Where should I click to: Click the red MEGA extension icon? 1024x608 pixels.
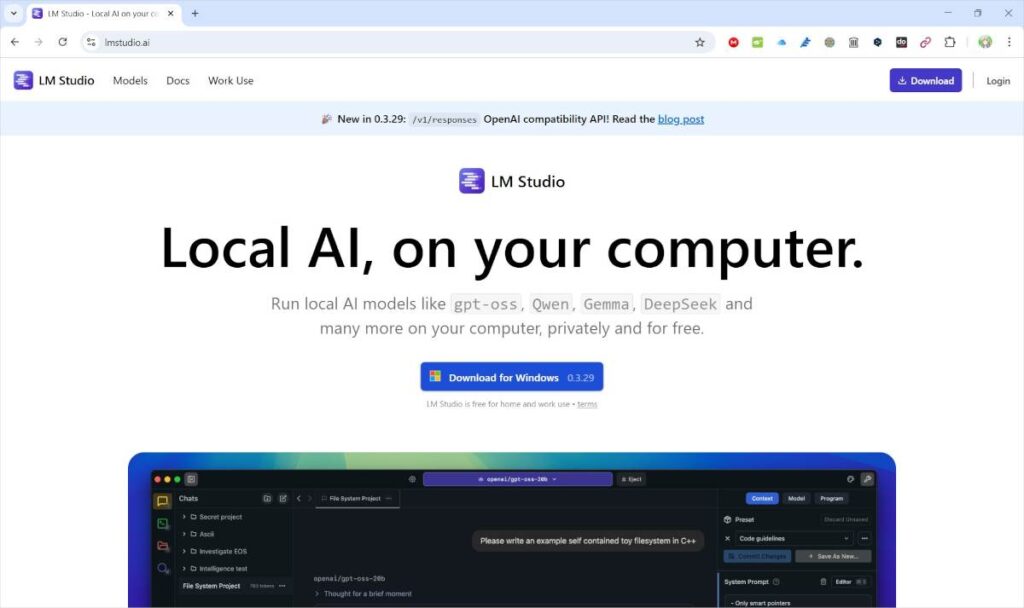pyautogui.click(x=734, y=42)
